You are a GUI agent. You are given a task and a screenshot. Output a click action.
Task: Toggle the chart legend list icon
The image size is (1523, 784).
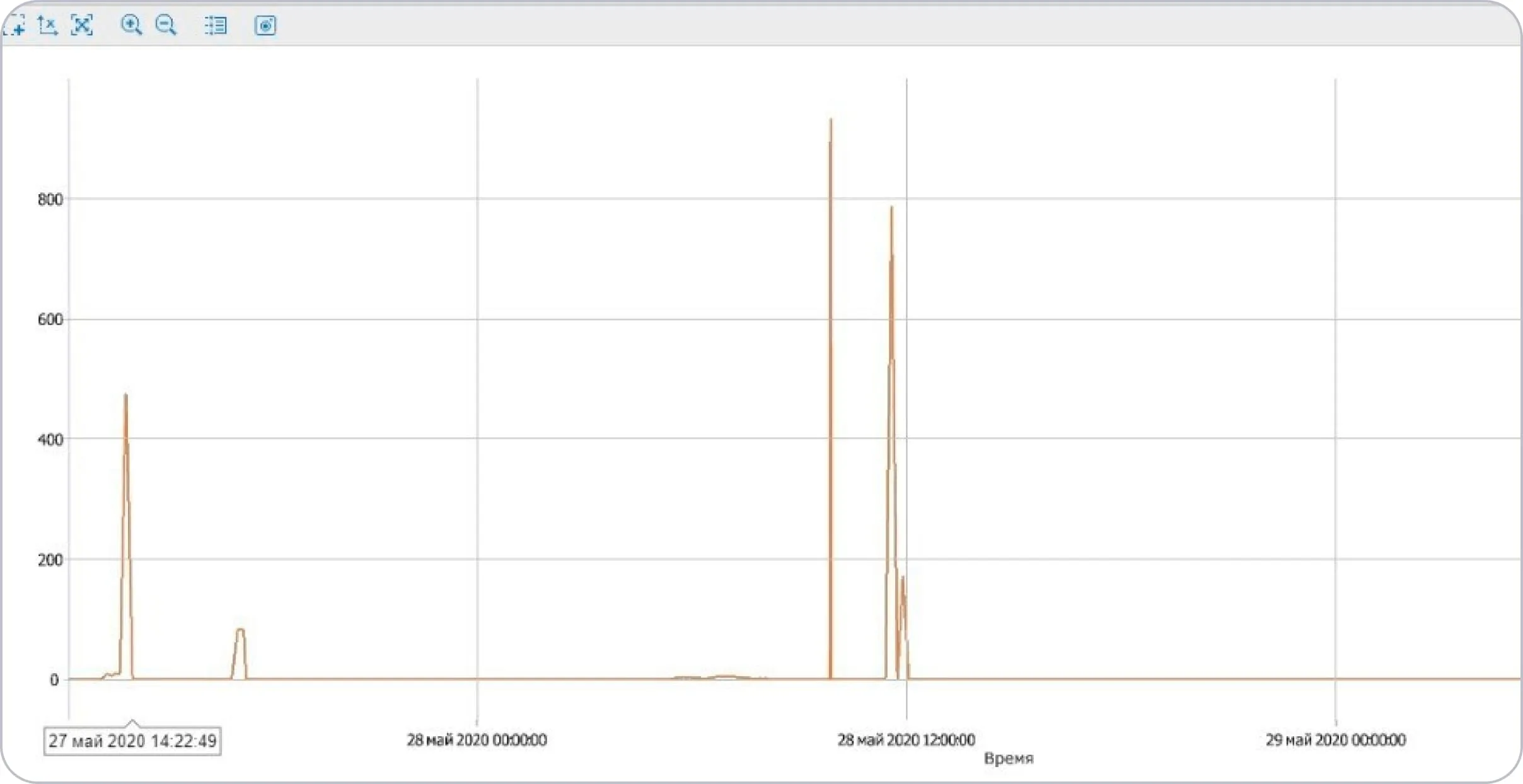(216, 25)
